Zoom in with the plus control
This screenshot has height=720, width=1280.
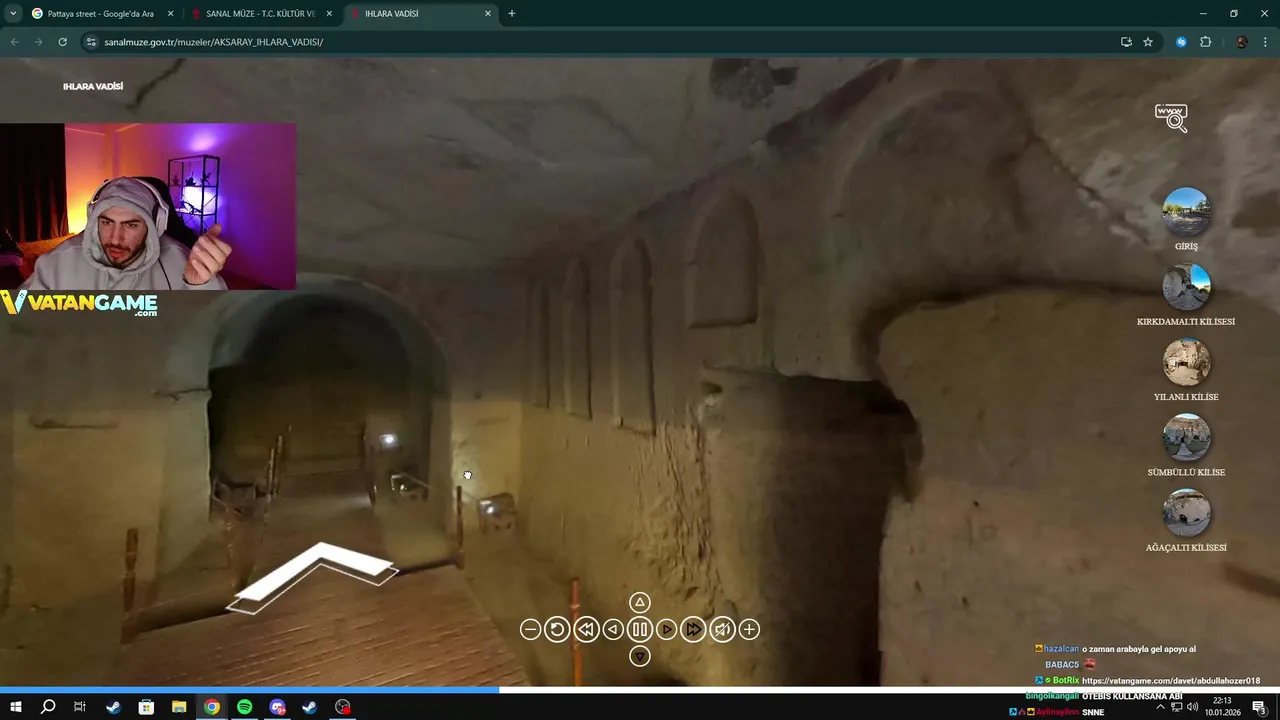tap(749, 629)
